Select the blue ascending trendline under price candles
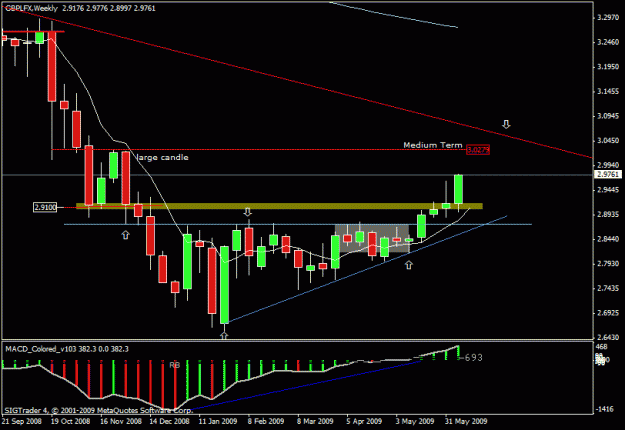Image resolution: width=625 pixels, height=430 pixels. tap(366, 269)
